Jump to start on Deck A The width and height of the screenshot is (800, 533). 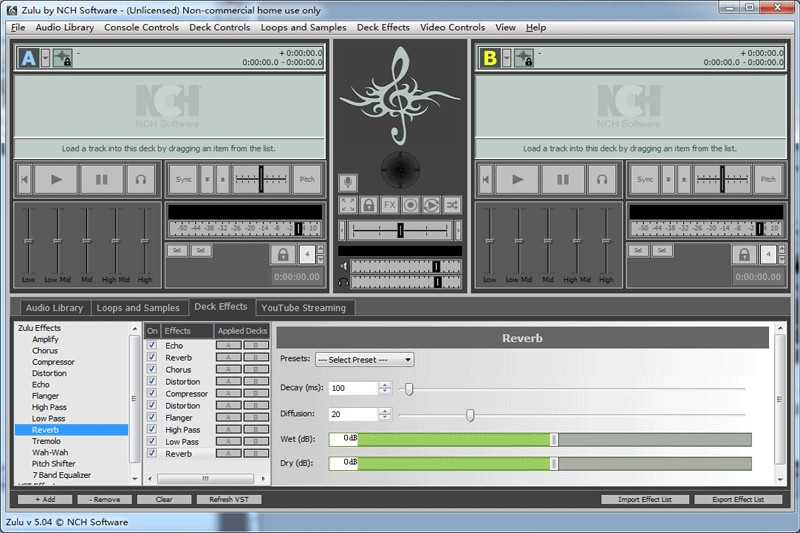[x=24, y=179]
